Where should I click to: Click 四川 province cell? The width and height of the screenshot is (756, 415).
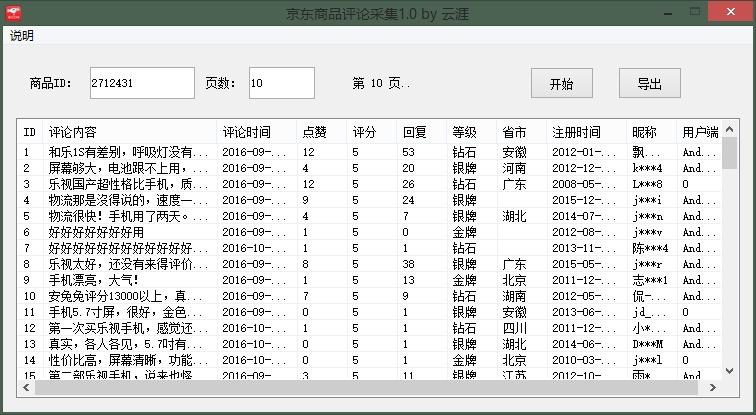click(514, 328)
